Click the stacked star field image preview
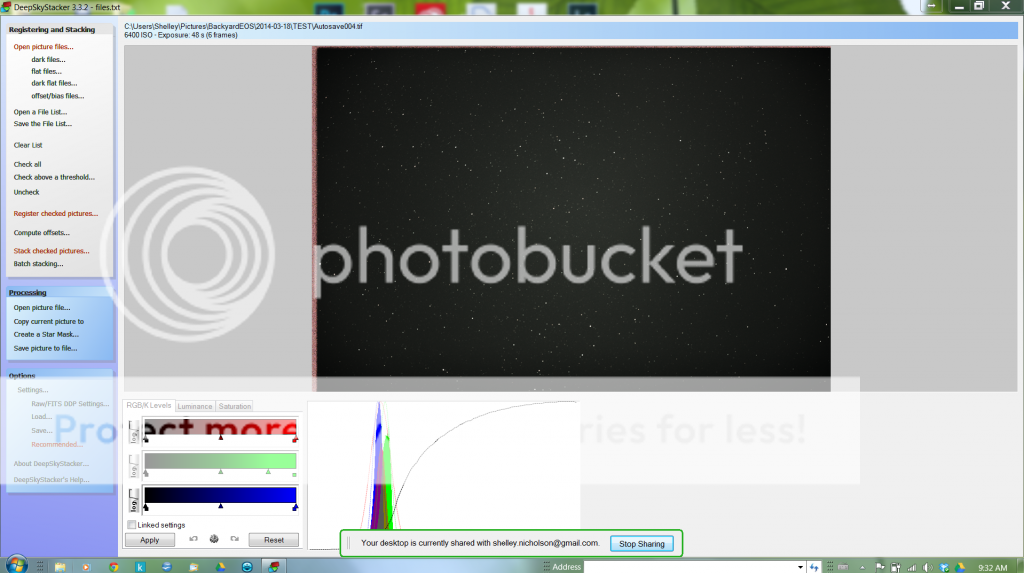This screenshot has width=1024, height=573. [x=572, y=219]
